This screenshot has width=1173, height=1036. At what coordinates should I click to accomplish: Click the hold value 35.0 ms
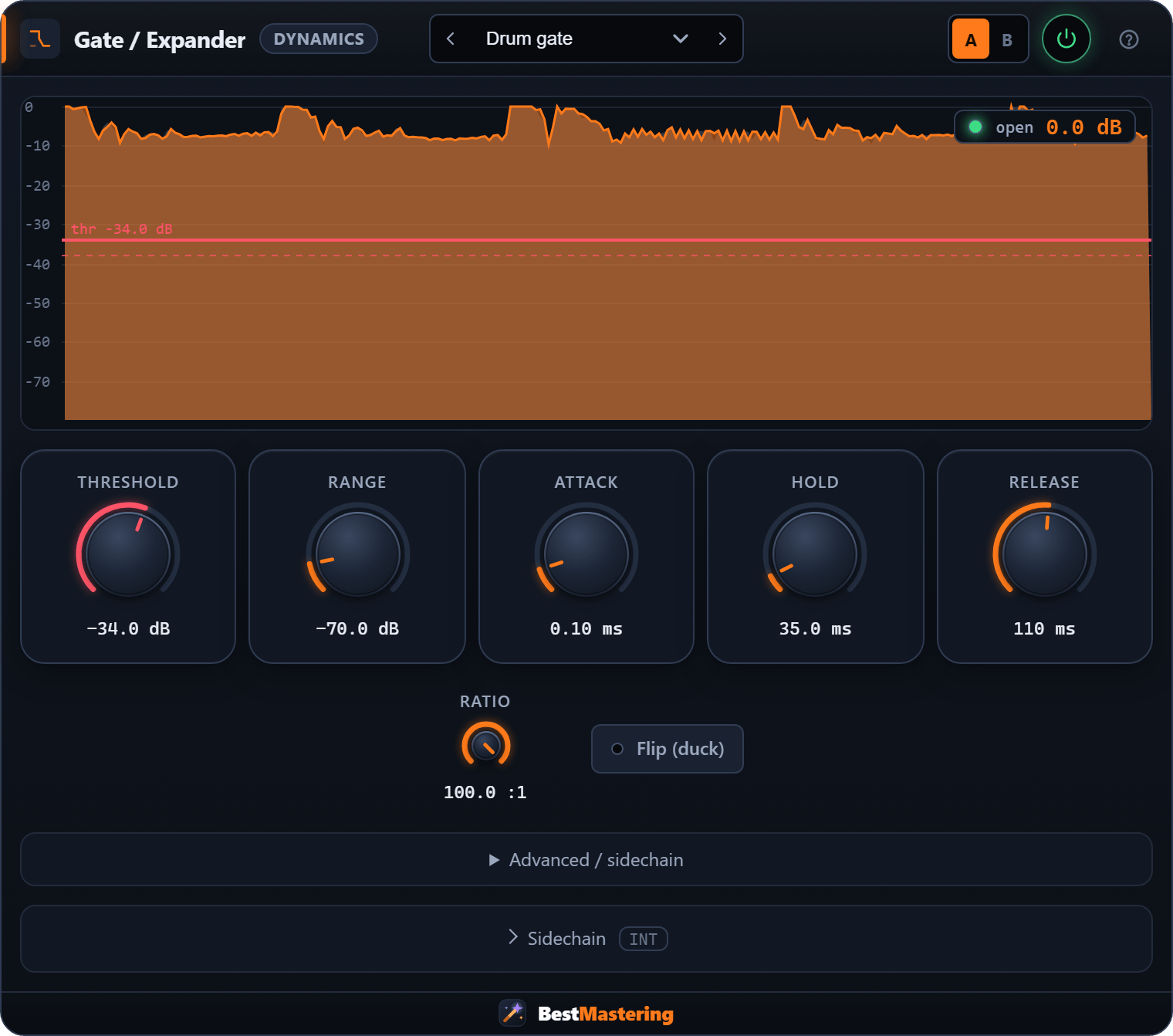coord(815,628)
